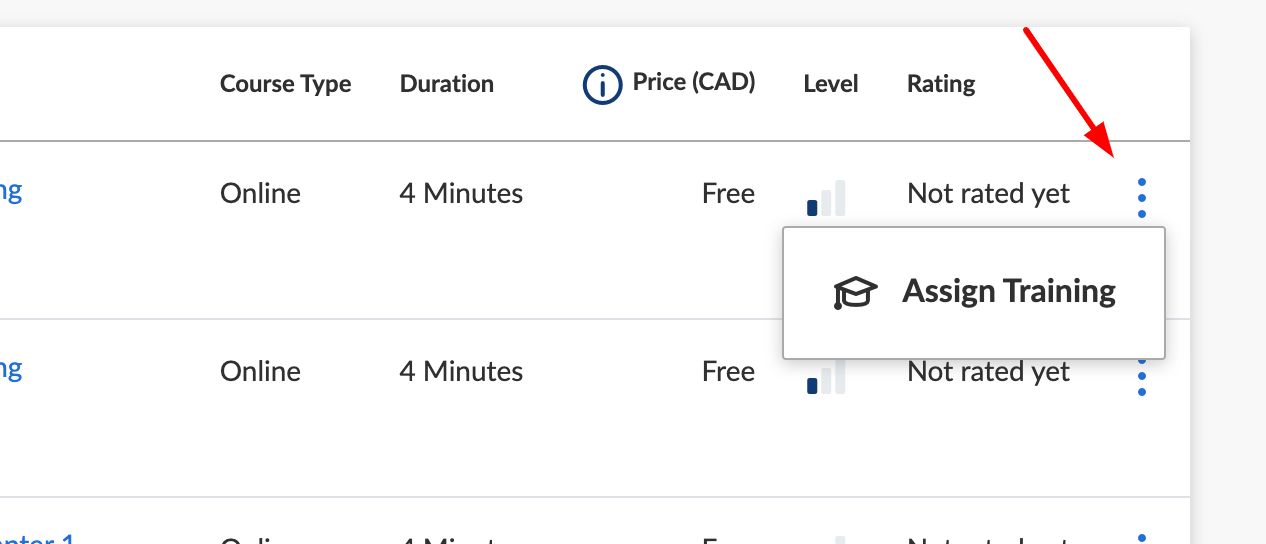
Task: Select Assign Training from the popup menu
Action: tap(1008, 292)
